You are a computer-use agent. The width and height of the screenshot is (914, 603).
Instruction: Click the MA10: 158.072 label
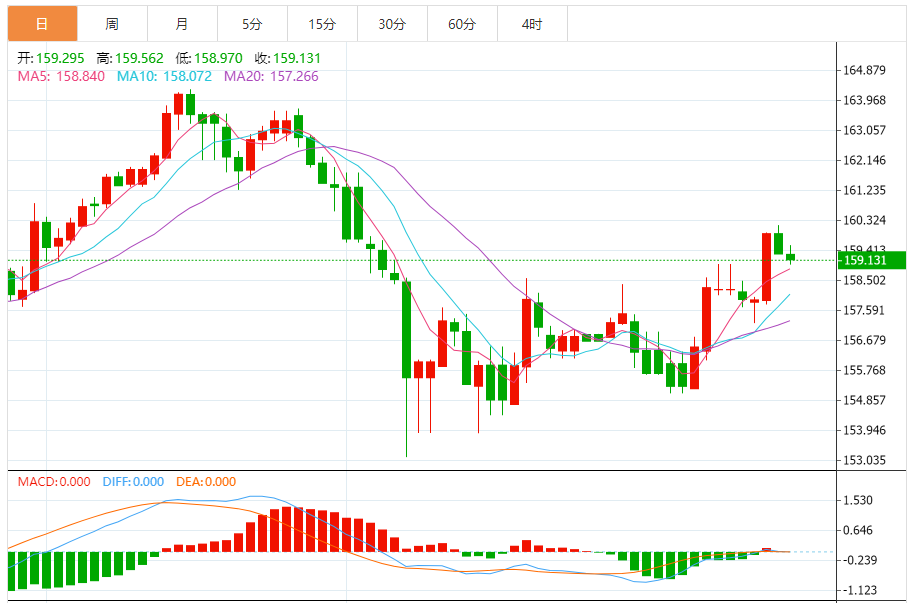tap(164, 76)
